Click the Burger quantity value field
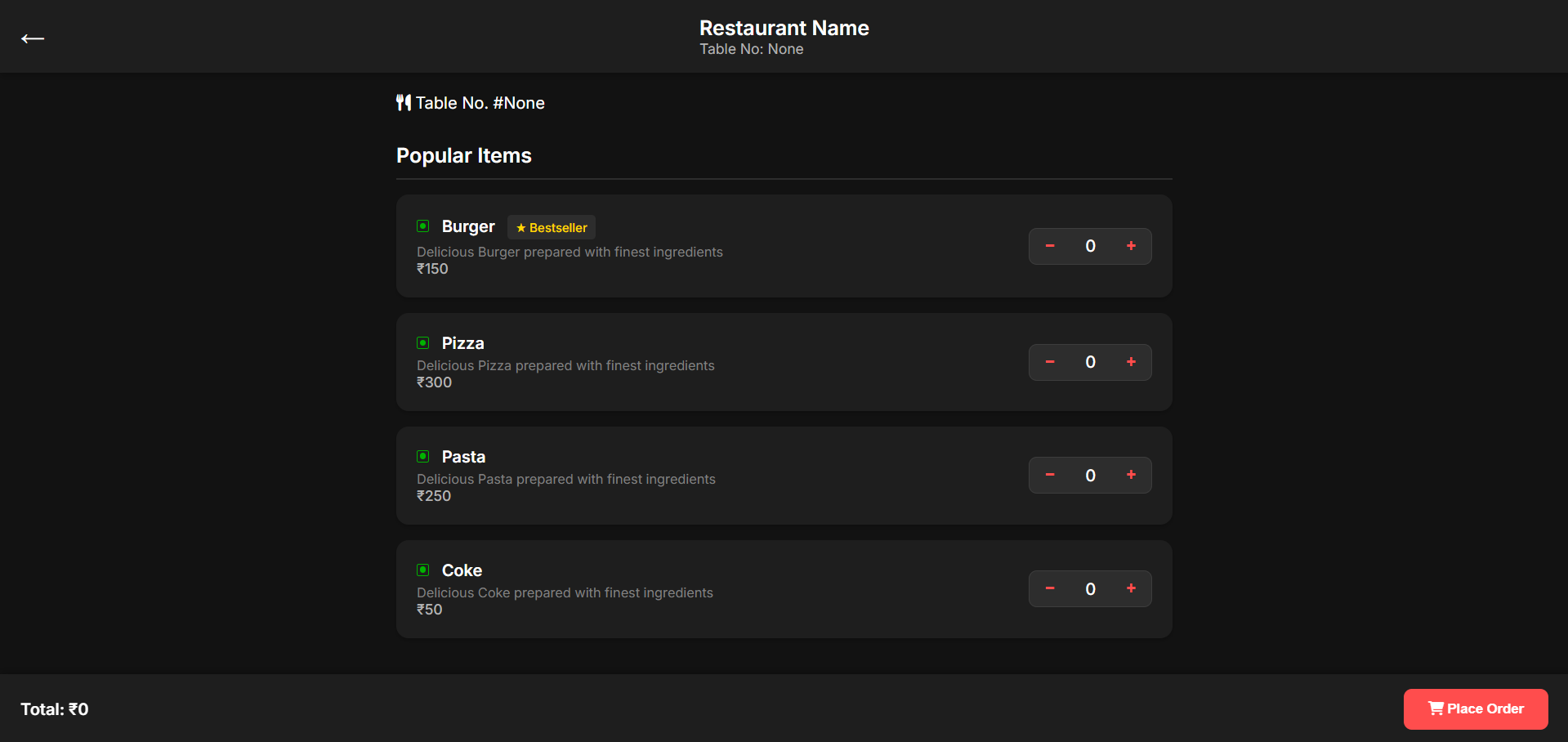Image resolution: width=1568 pixels, height=742 pixels. click(1090, 246)
